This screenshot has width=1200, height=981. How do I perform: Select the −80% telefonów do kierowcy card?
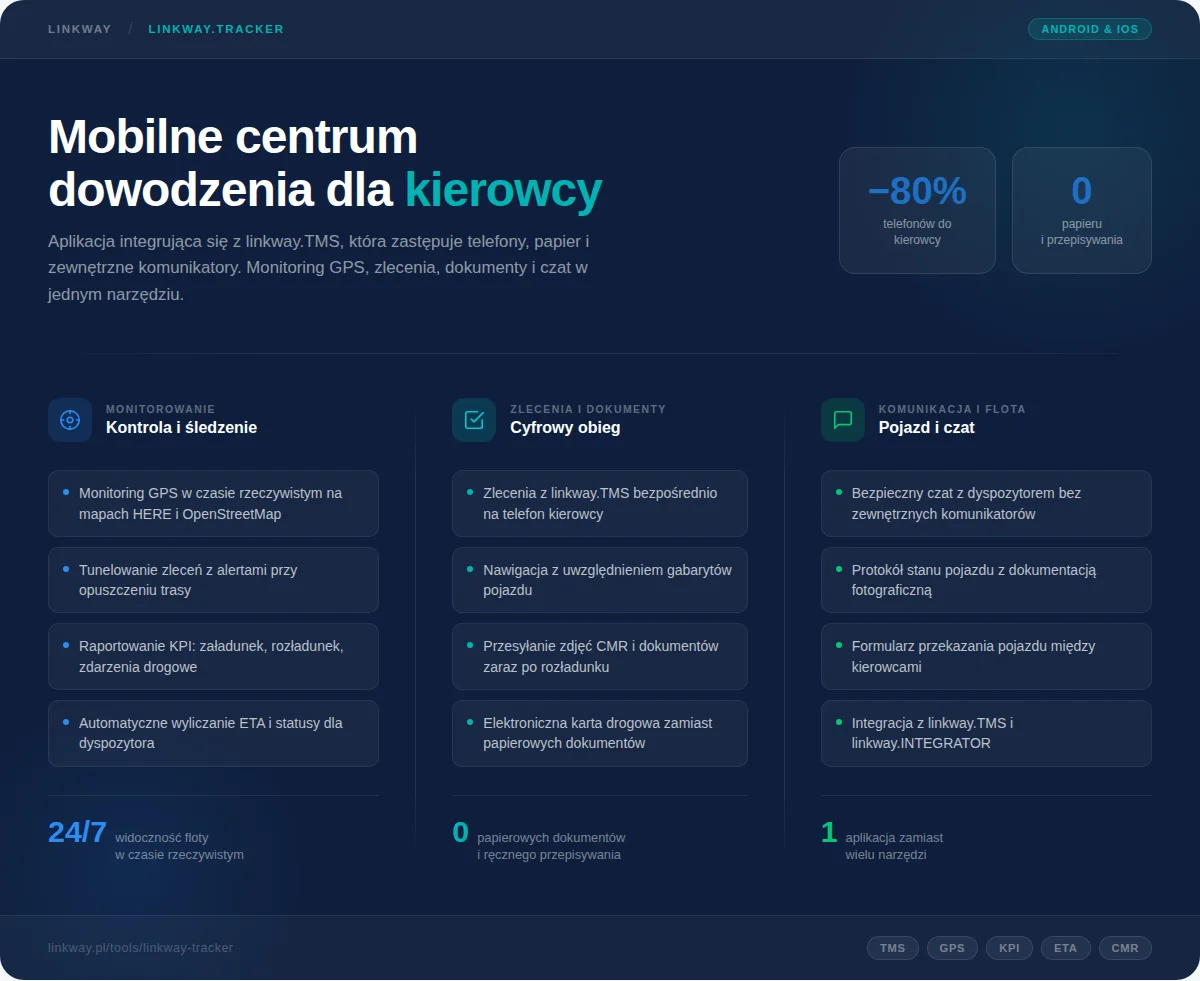917,210
